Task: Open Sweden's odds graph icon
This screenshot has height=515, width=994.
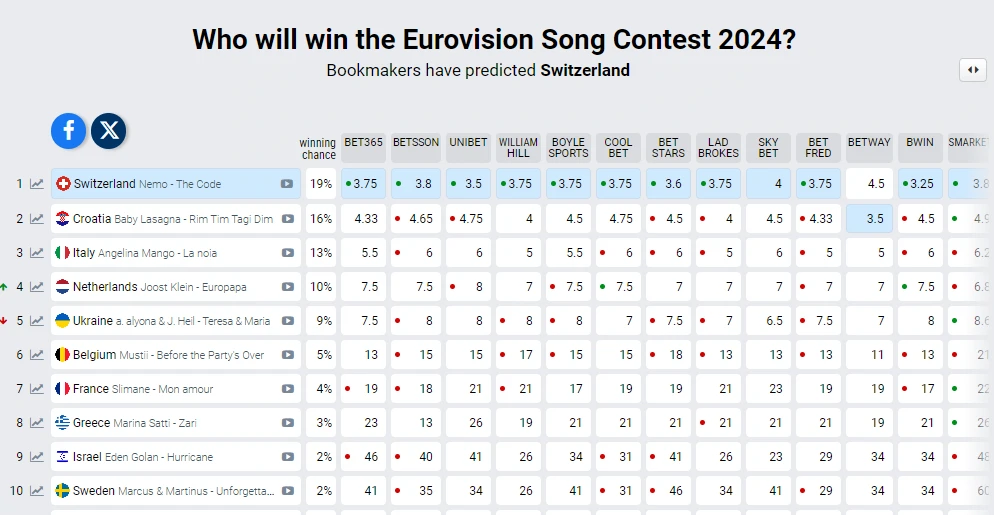Action: (x=37, y=490)
